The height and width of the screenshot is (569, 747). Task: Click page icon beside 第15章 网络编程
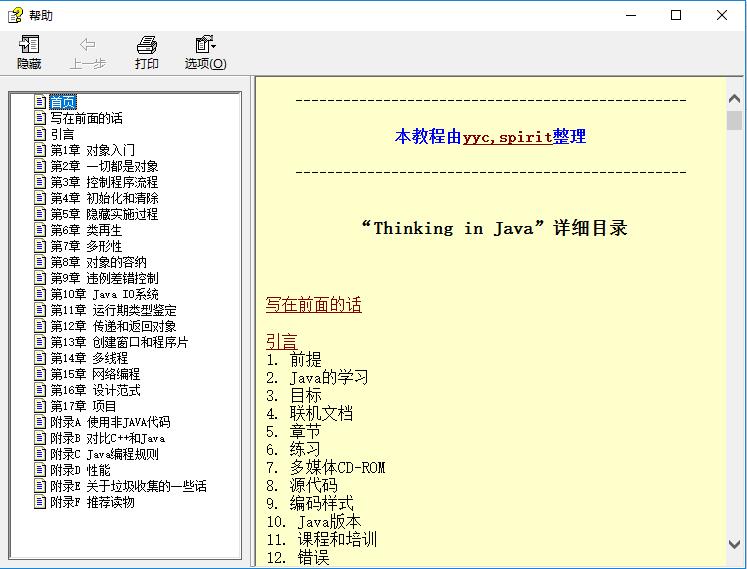tap(40, 374)
